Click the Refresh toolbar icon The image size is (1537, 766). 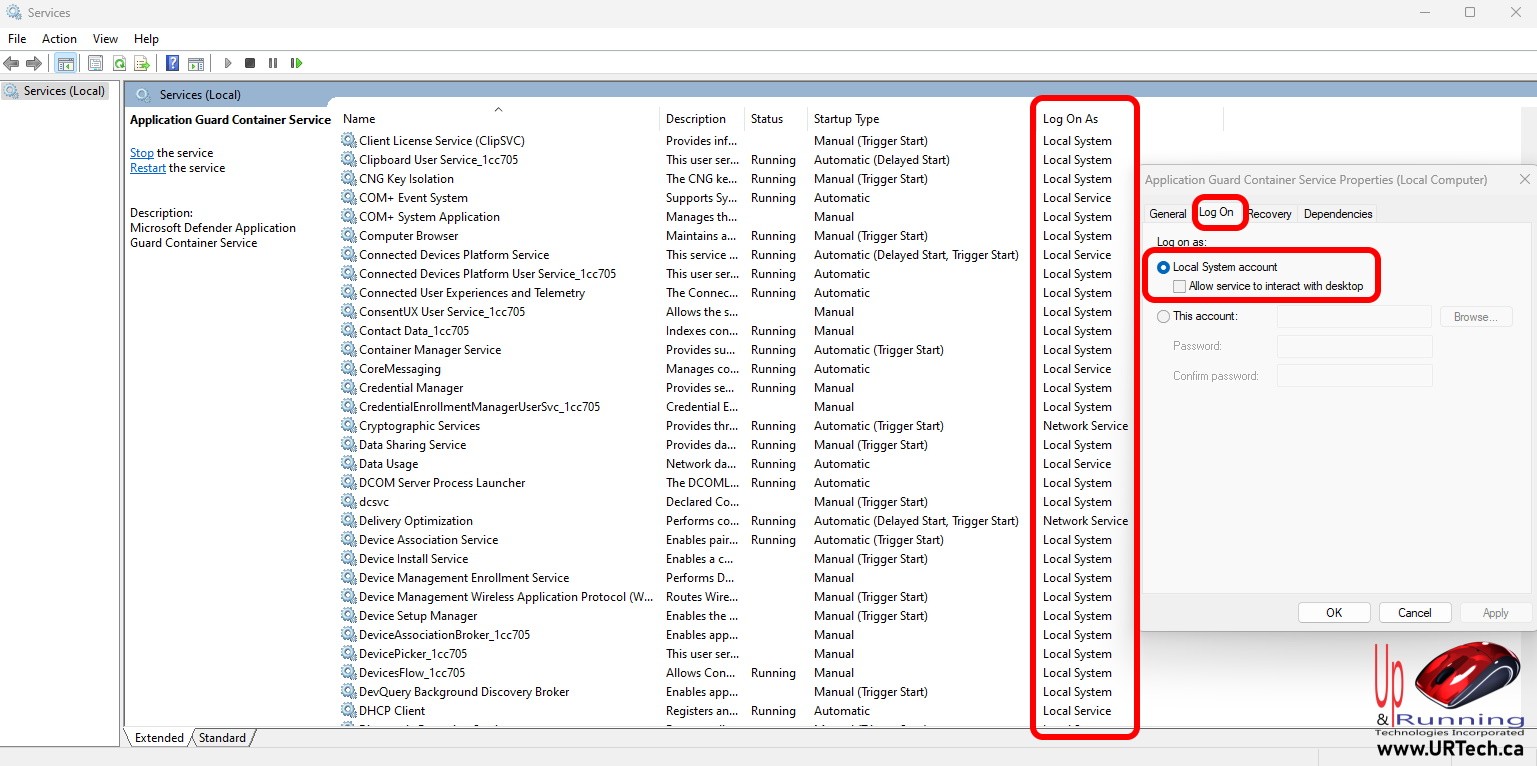click(119, 63)
